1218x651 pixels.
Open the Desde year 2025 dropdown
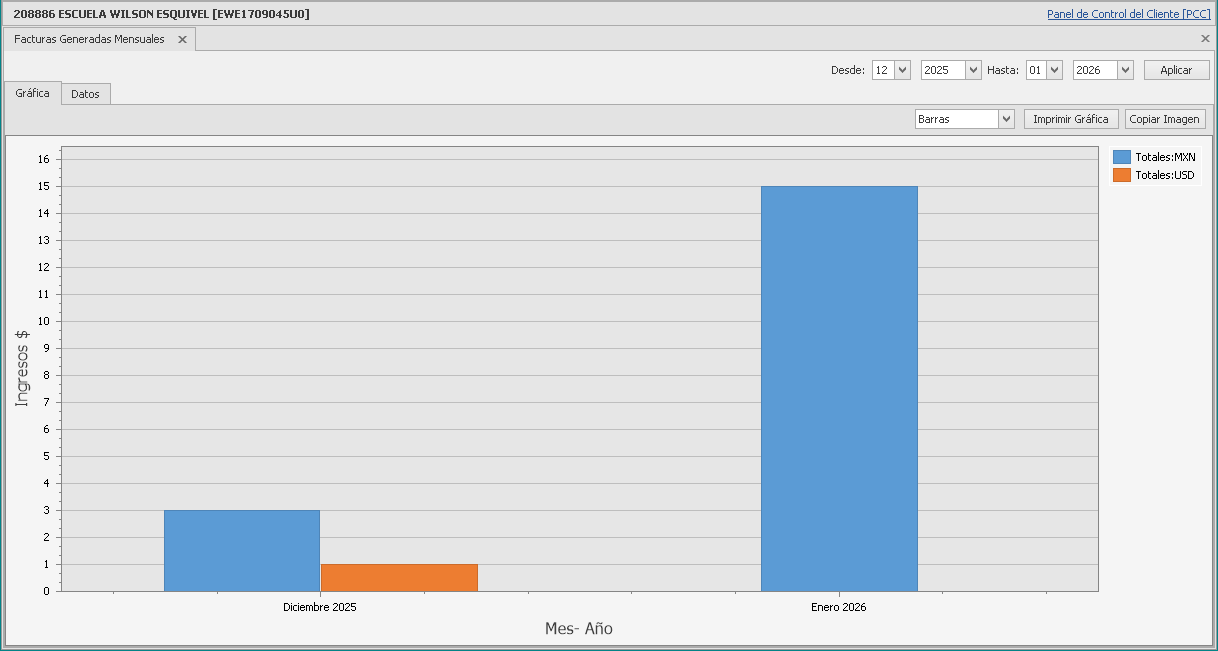pyautogui.click(x=972, y=70)
